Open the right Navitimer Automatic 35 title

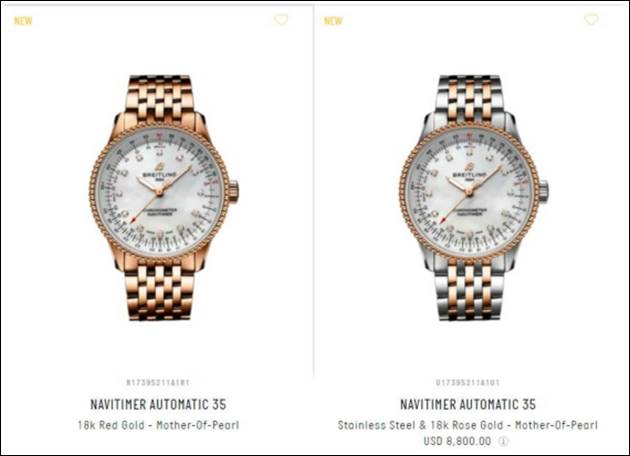[x=468, y=404]
